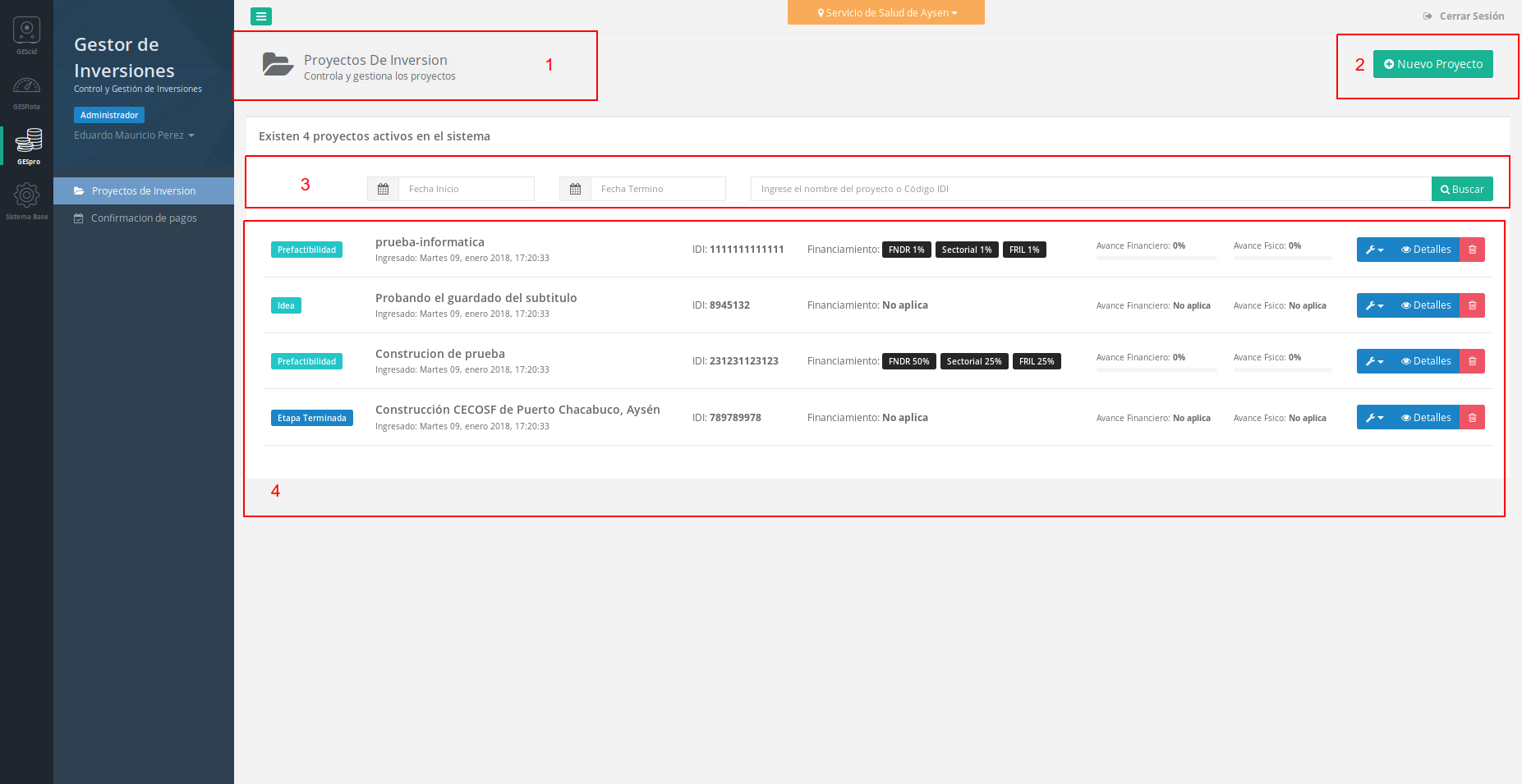Focus the project name or IDI search field
Image resolution: width=1522 pixels, height=784 pixels.
click(x=1090, y=189)
